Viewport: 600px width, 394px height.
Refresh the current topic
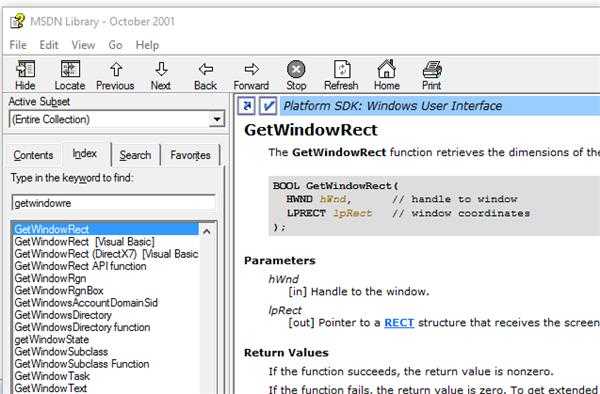pos(341,75)
